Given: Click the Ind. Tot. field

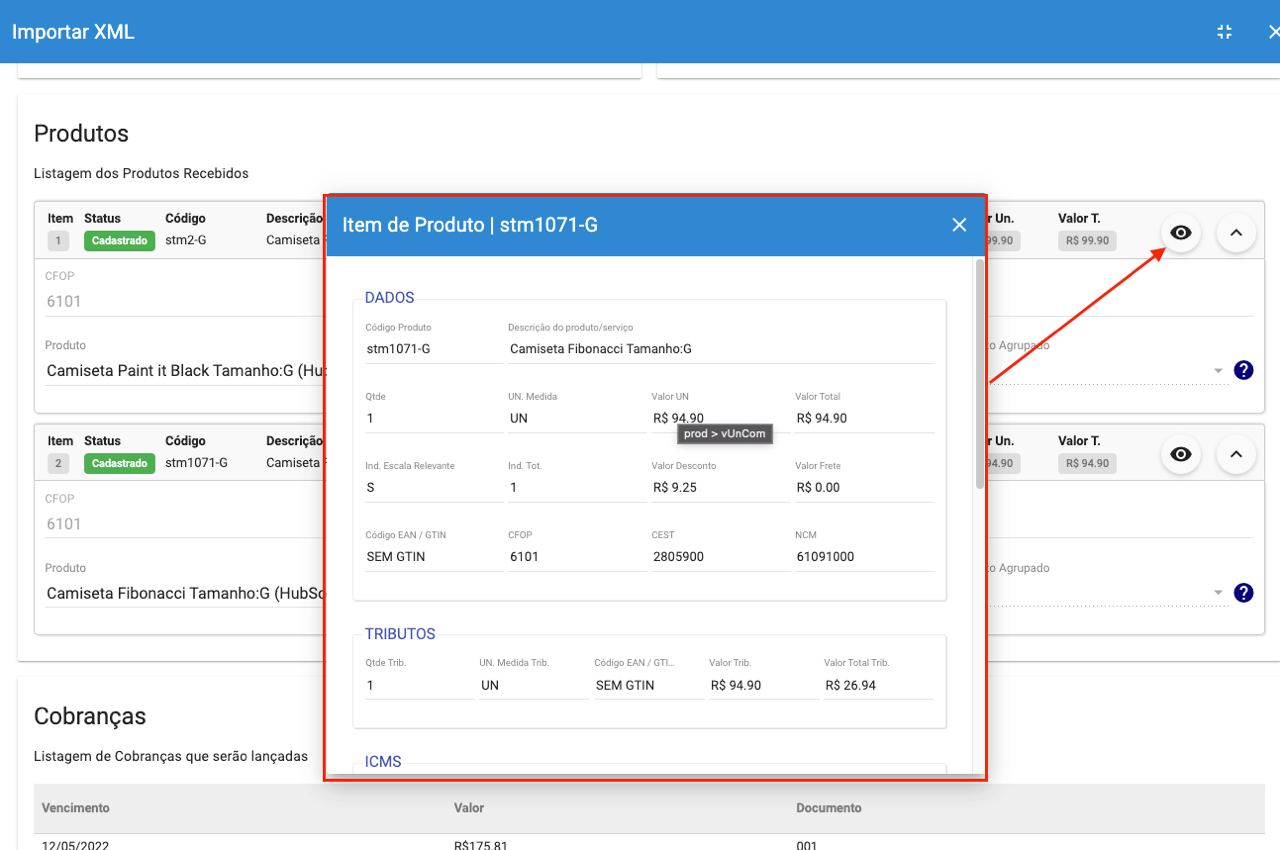Looking at the screenshot, I should 577,487.
